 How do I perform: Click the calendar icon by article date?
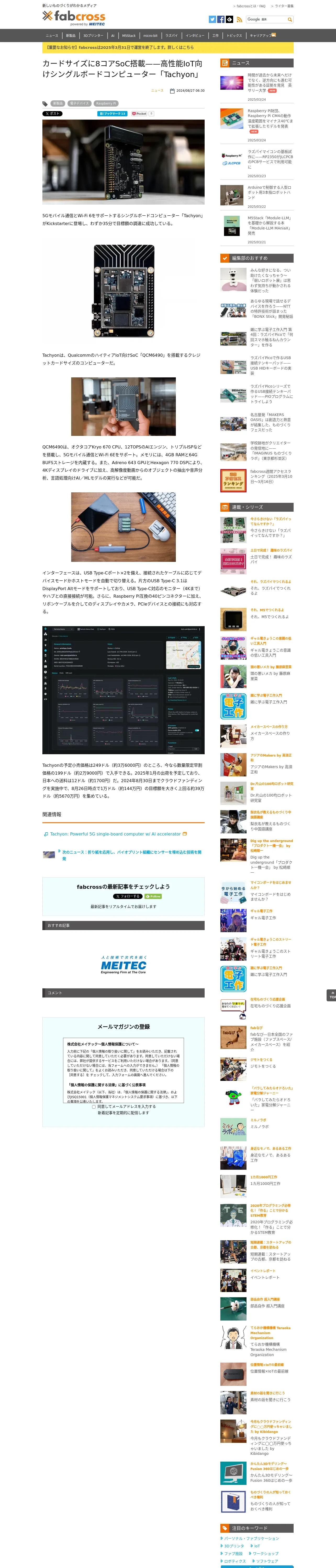(172, 91)
